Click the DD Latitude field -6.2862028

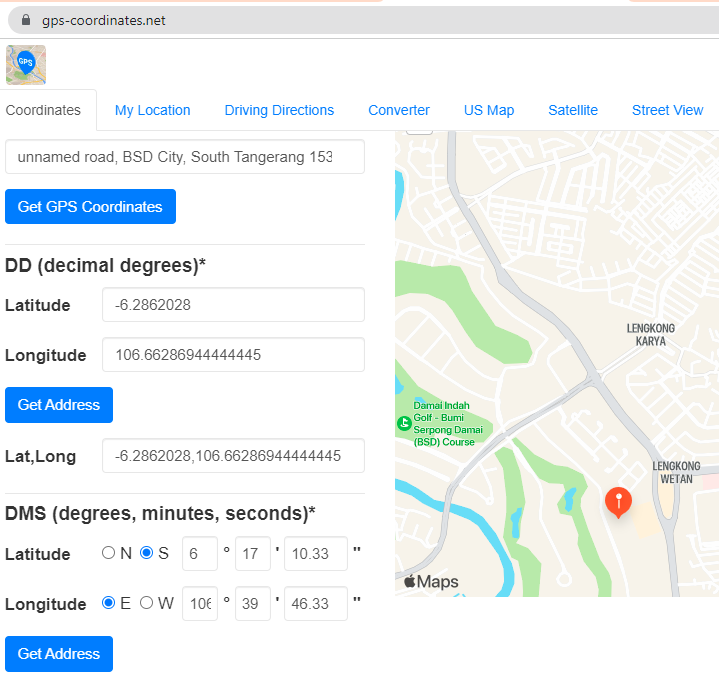[233, 304]
